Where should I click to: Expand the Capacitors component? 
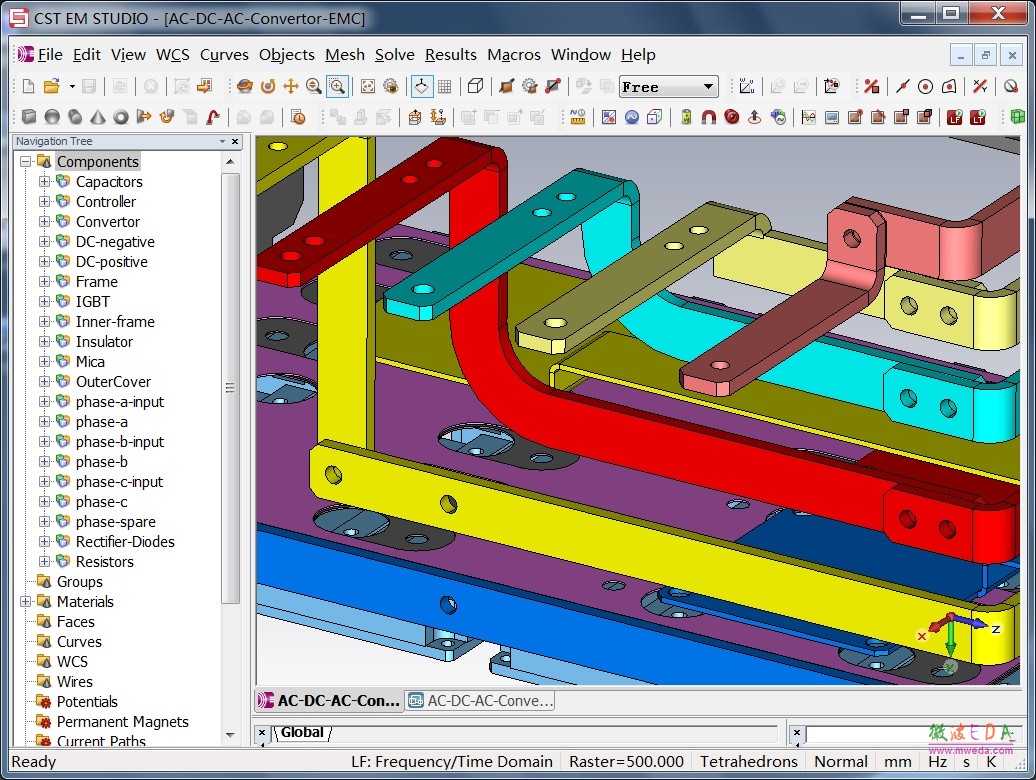click(44, 182)
